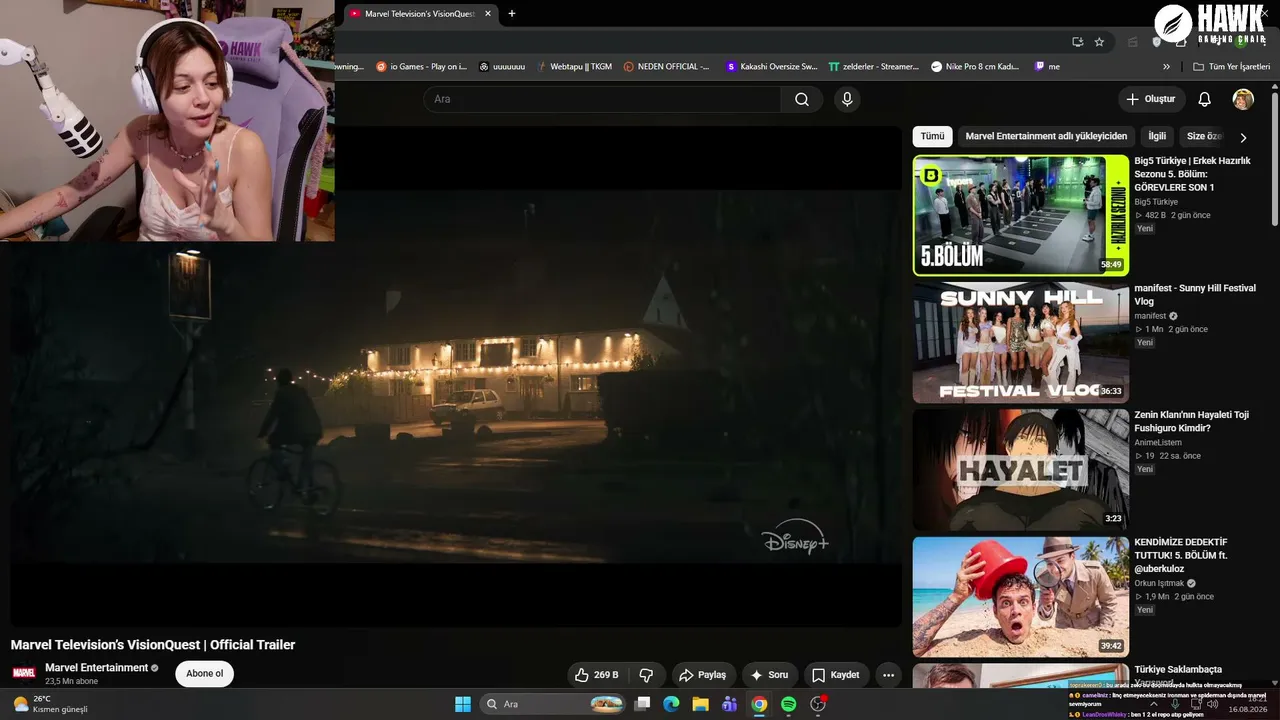The image size is (1280, 720).
Task: Open 'io Games' bookmark
Action: [421, 67]
